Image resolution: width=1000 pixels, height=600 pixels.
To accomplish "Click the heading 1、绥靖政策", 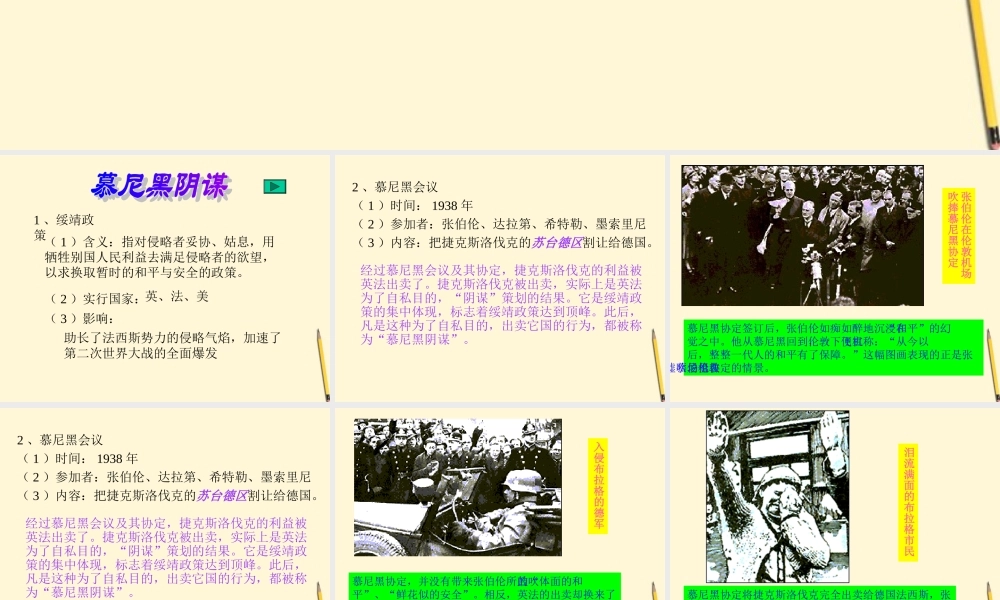I will pyautogui.click(x=64, y=228).
